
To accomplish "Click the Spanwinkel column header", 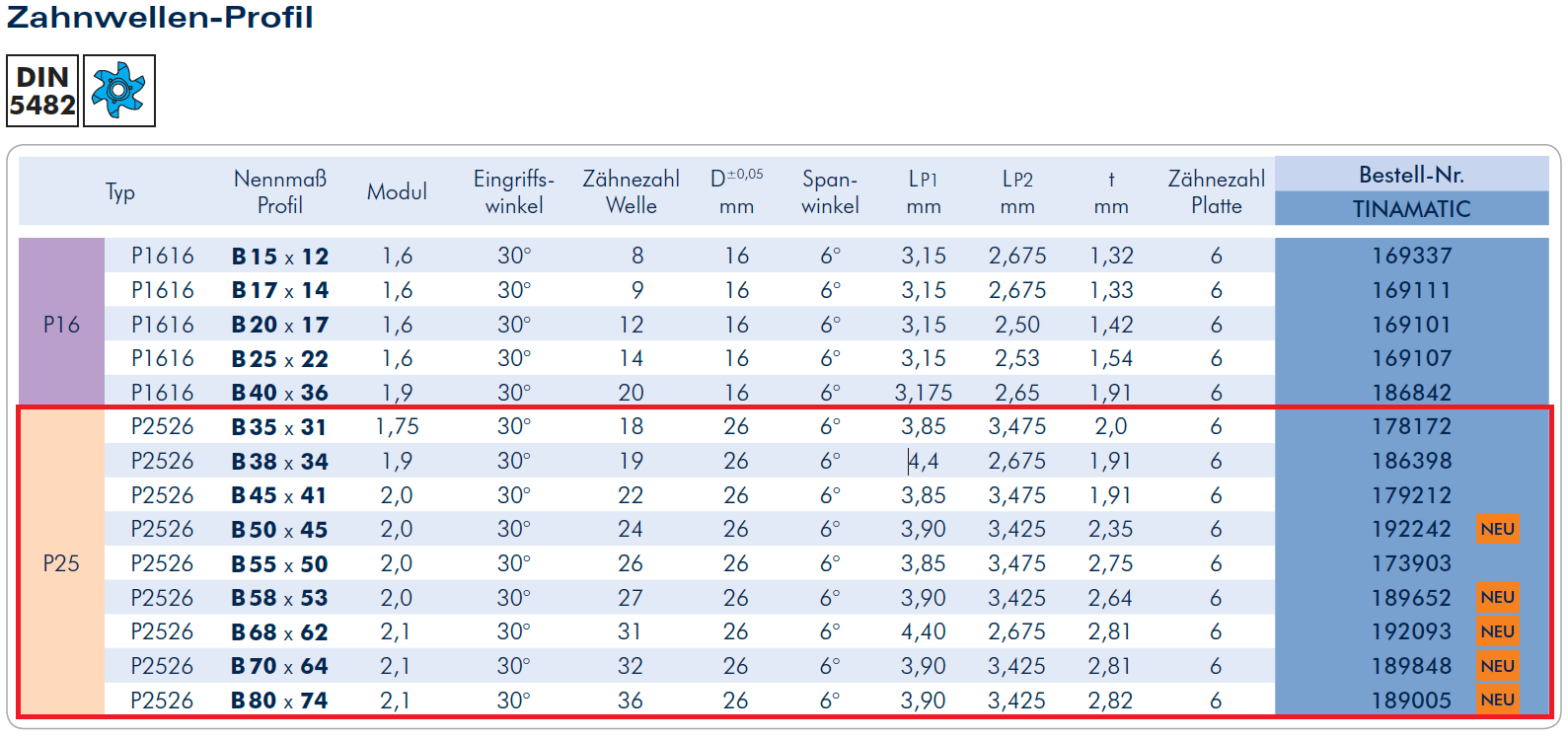I will click(x=830, y=191).
